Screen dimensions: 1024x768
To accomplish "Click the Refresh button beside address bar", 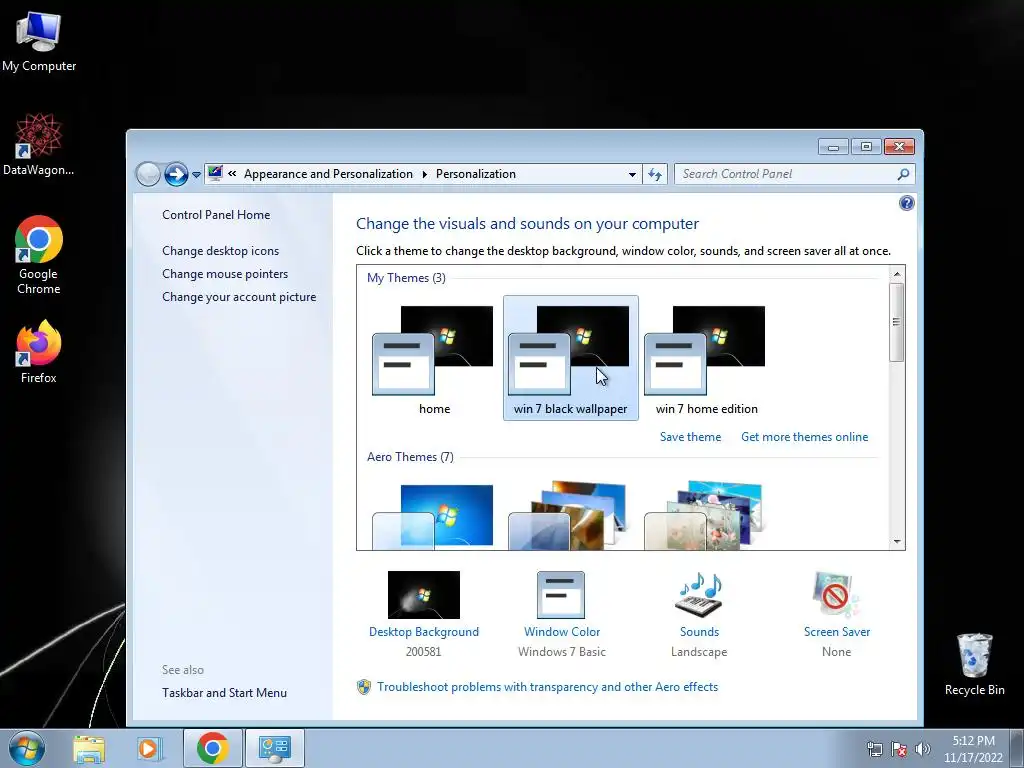I will click(654, 174).
